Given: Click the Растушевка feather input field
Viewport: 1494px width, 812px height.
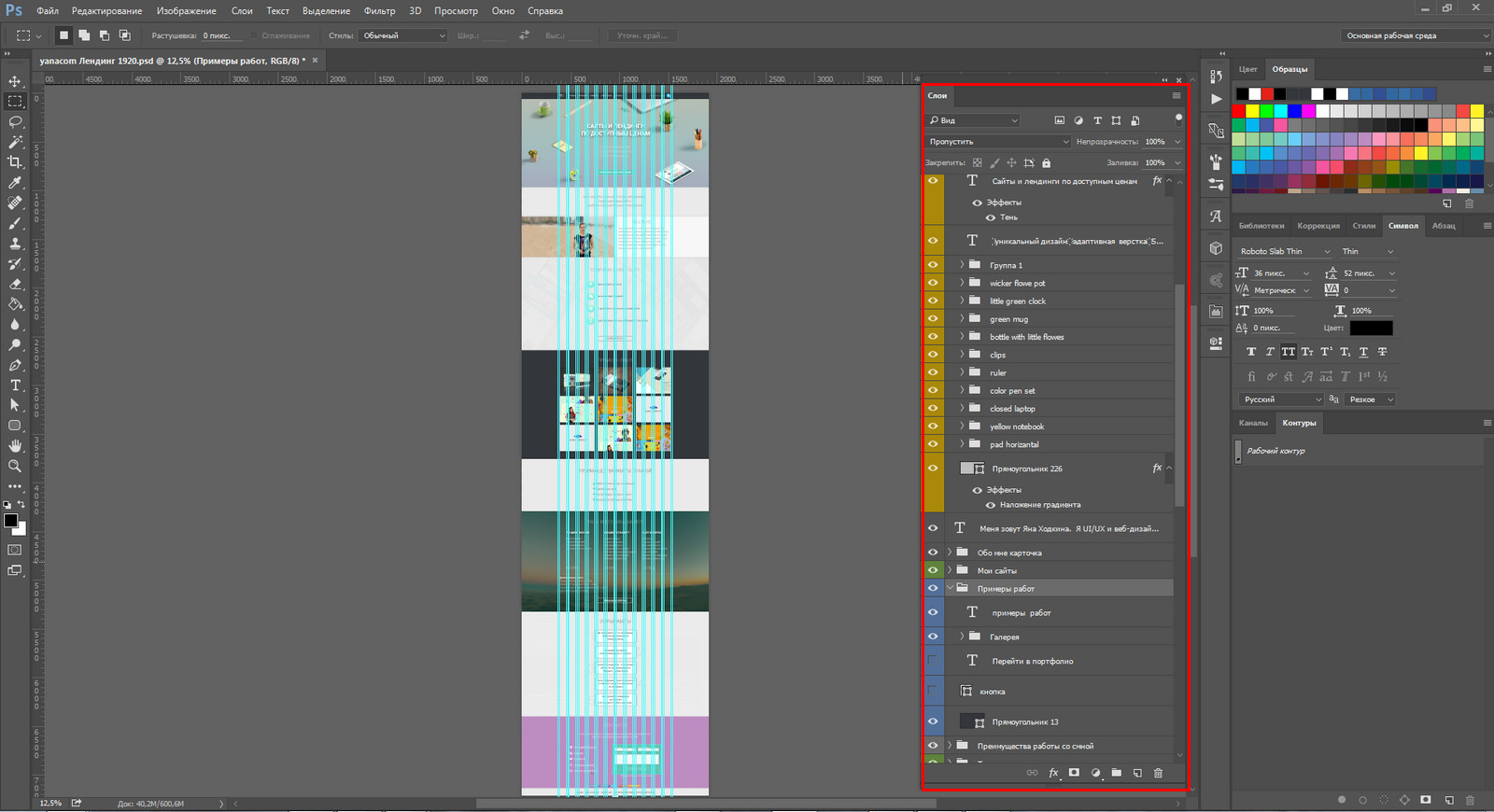Looking at the screenshot, I should [224, 35].
